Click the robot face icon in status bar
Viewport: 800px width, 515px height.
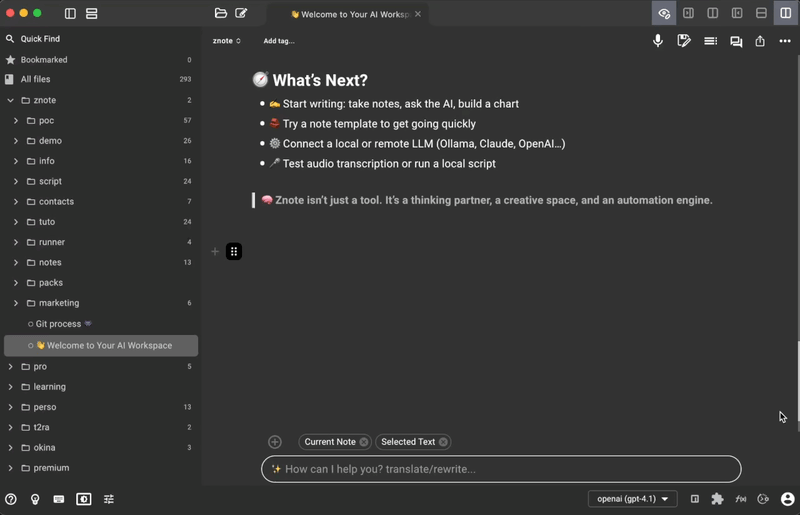coord(763,499)
